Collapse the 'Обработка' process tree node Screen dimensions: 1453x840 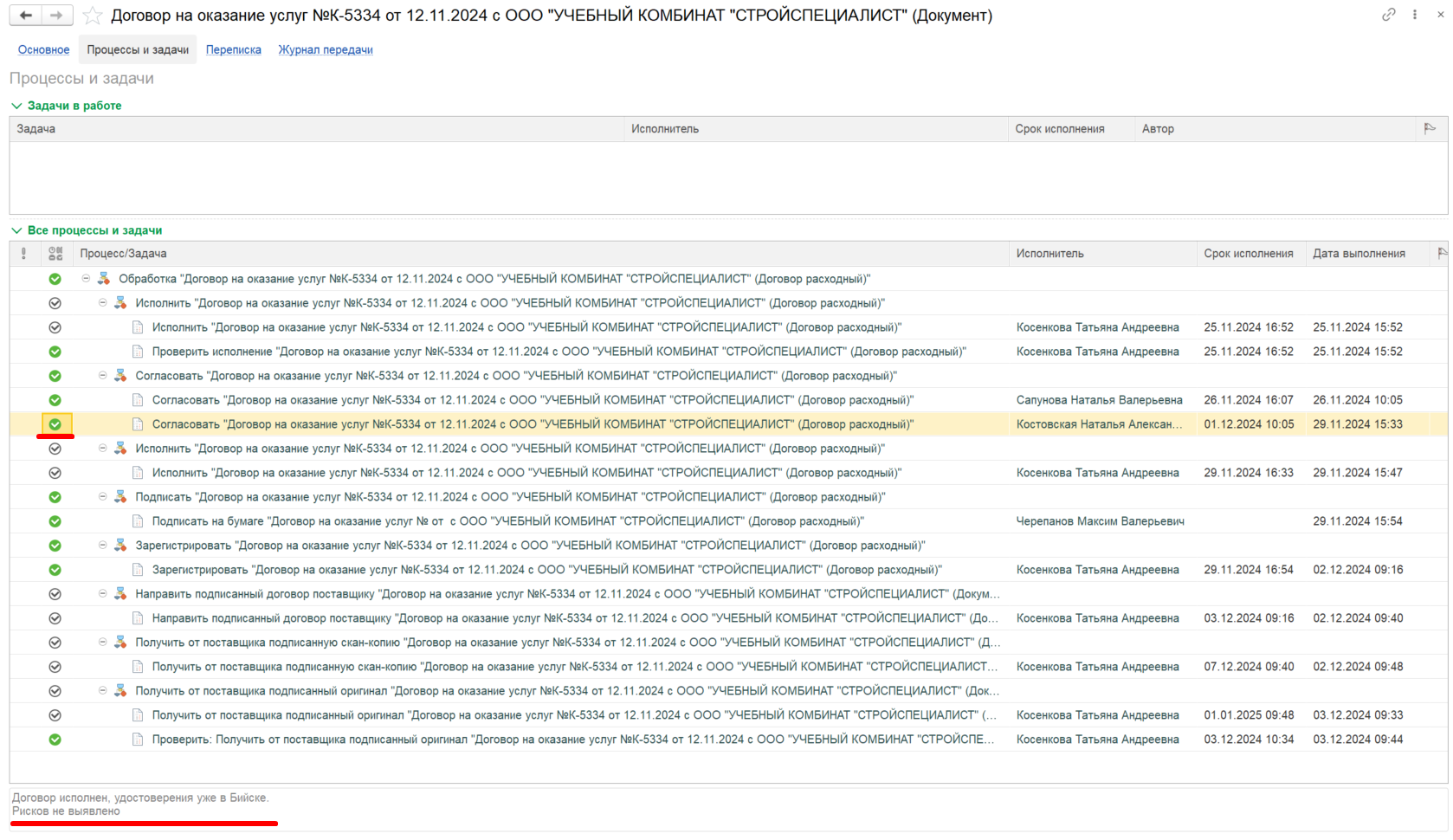(86, 279)
